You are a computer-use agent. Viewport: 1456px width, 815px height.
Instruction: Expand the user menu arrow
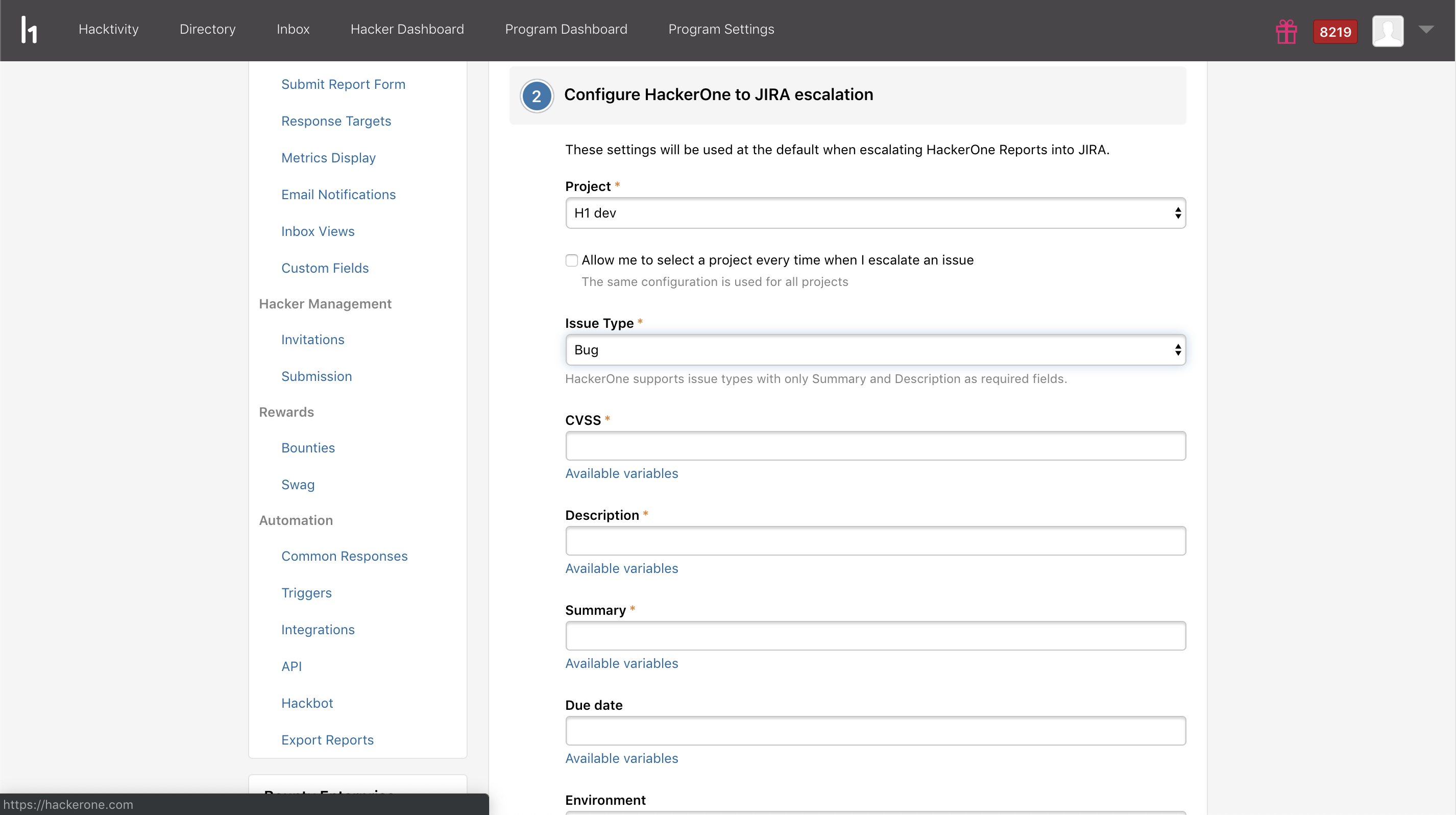pos(1425,30)
